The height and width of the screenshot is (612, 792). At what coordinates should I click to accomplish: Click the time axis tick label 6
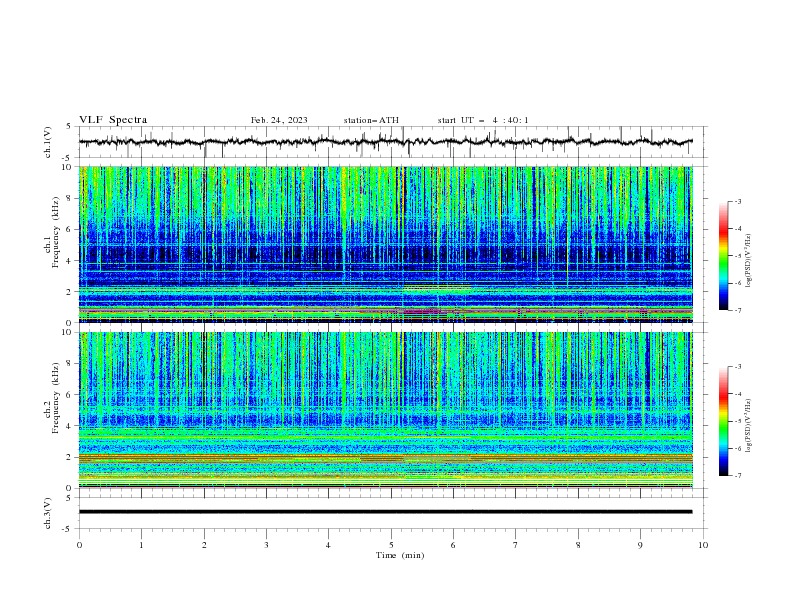tap(453, 545)
